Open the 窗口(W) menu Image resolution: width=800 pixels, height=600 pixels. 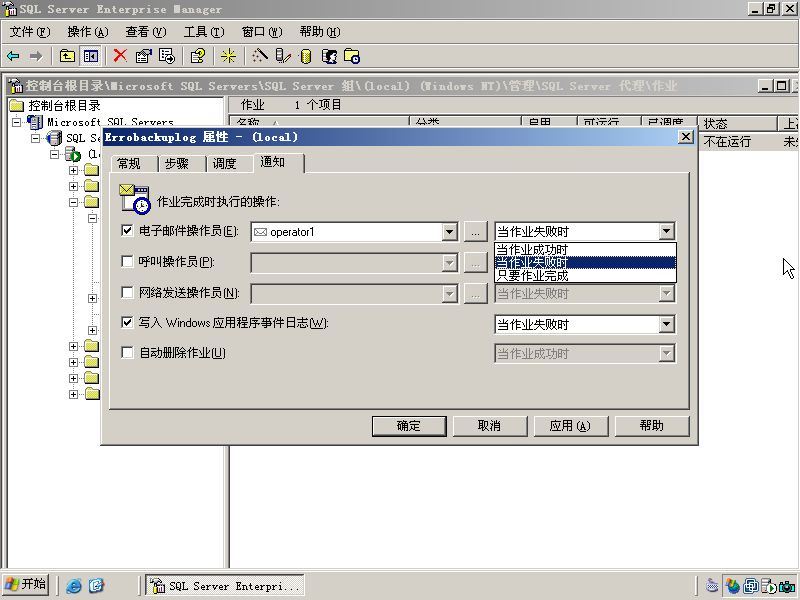pyautogui.click(x=262, y=32)
